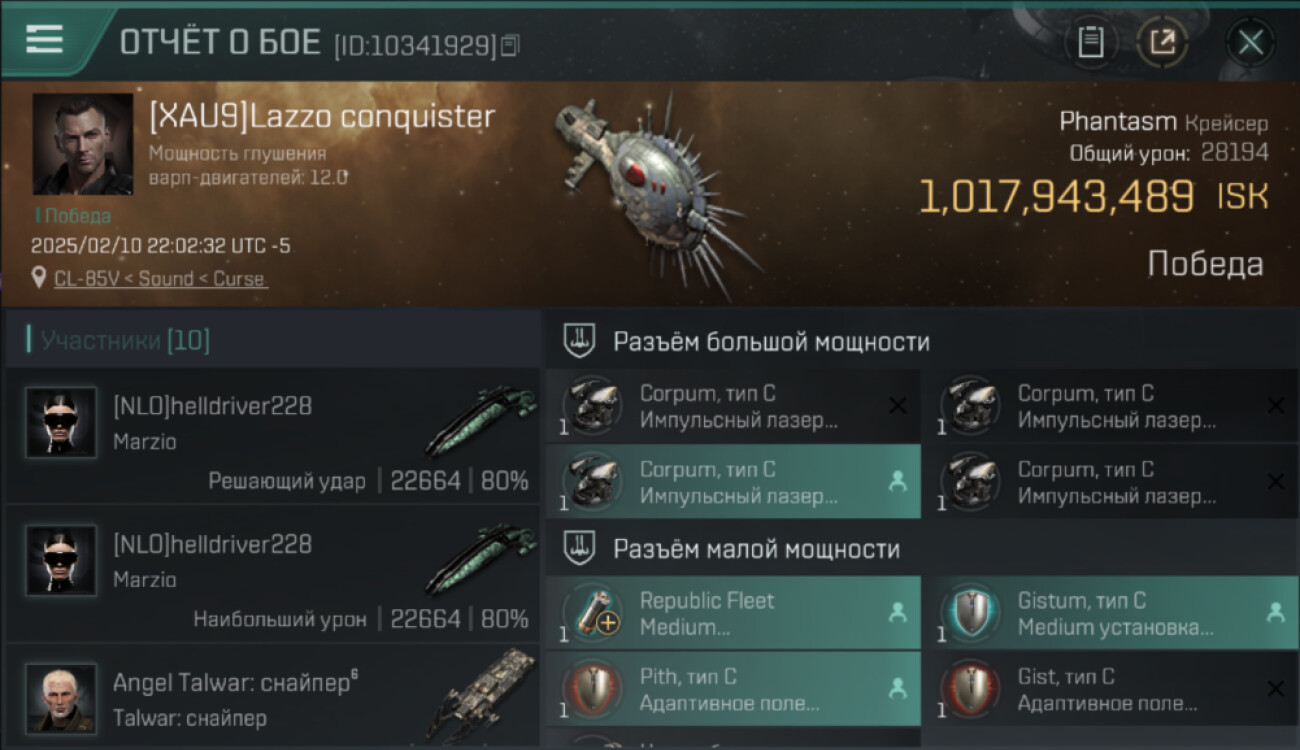
Task: Select the Gistum C-type Medium module
Action: (x=1111, y=613)
